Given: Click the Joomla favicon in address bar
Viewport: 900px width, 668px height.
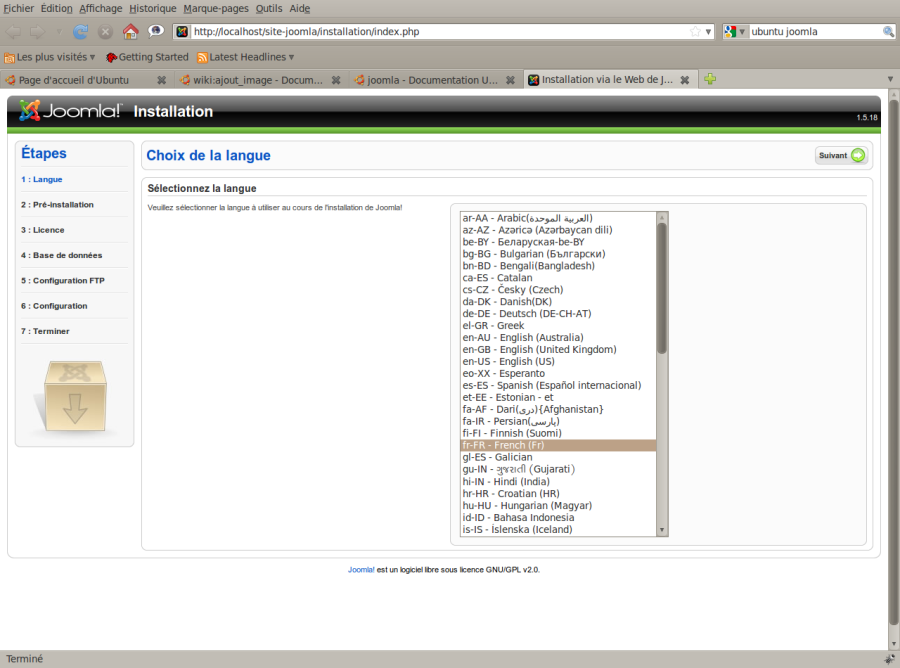Looking at the screenshot, I should coord(182,32).
